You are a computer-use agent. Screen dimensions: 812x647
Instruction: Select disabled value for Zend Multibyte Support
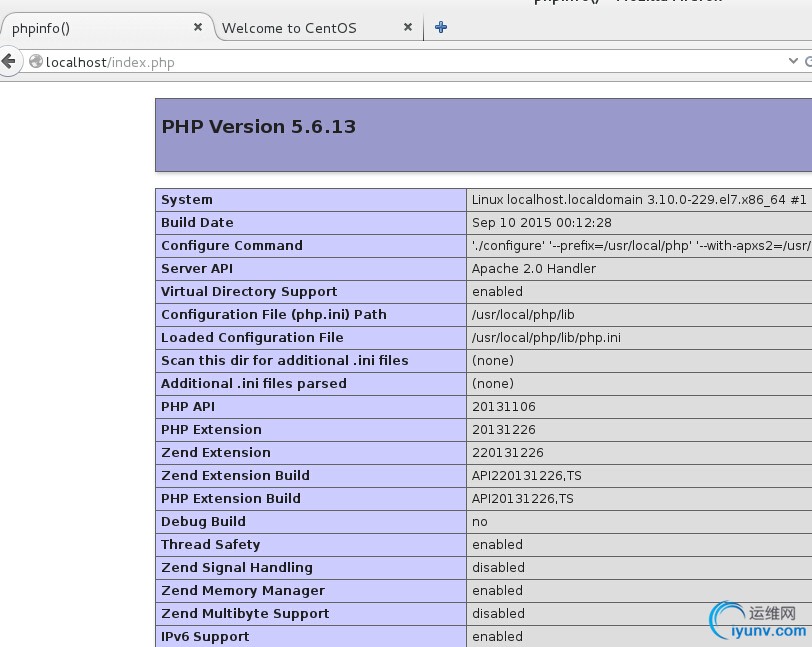498,613
